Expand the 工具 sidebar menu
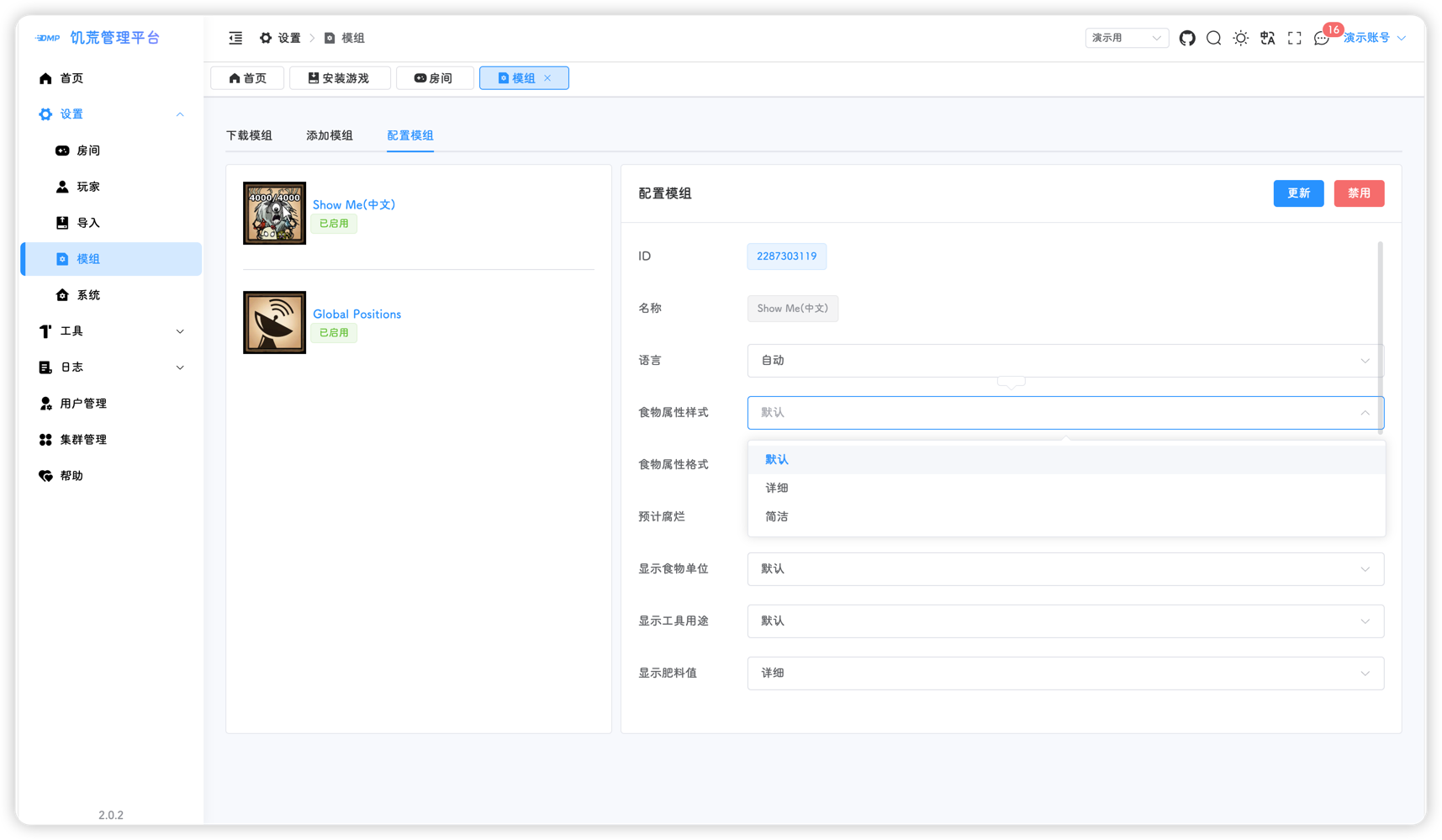The width and height of the screenshot is (1442, 840). pos(111,331)
